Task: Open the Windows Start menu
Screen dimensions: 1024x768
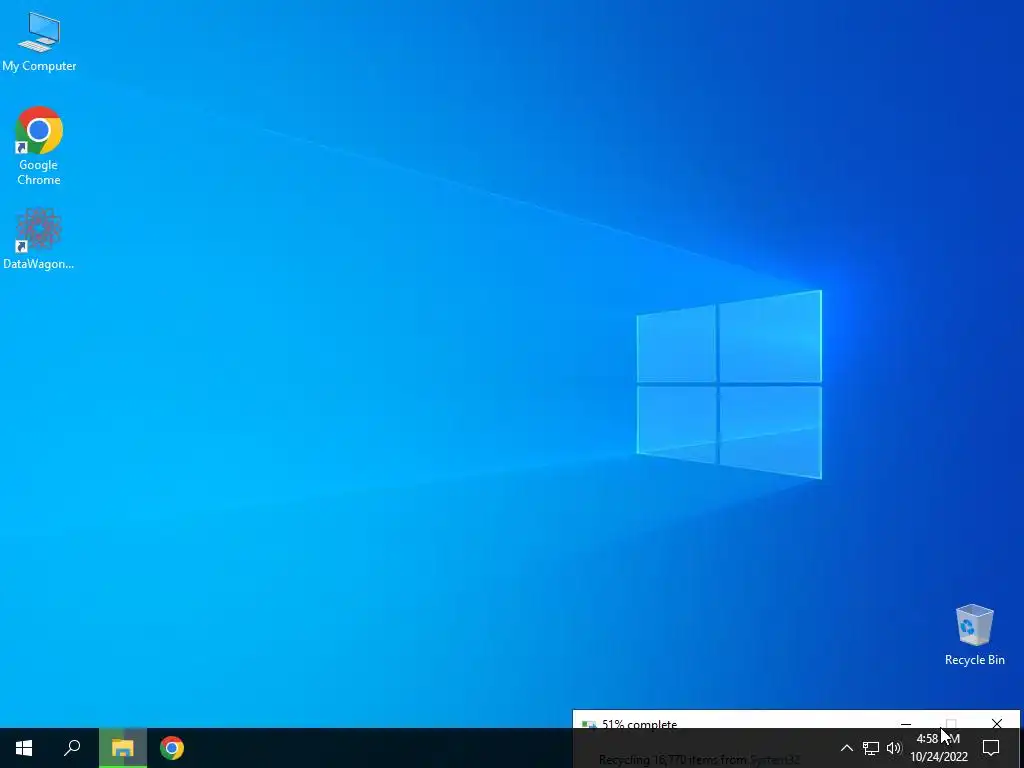Action: pos(24,748)
